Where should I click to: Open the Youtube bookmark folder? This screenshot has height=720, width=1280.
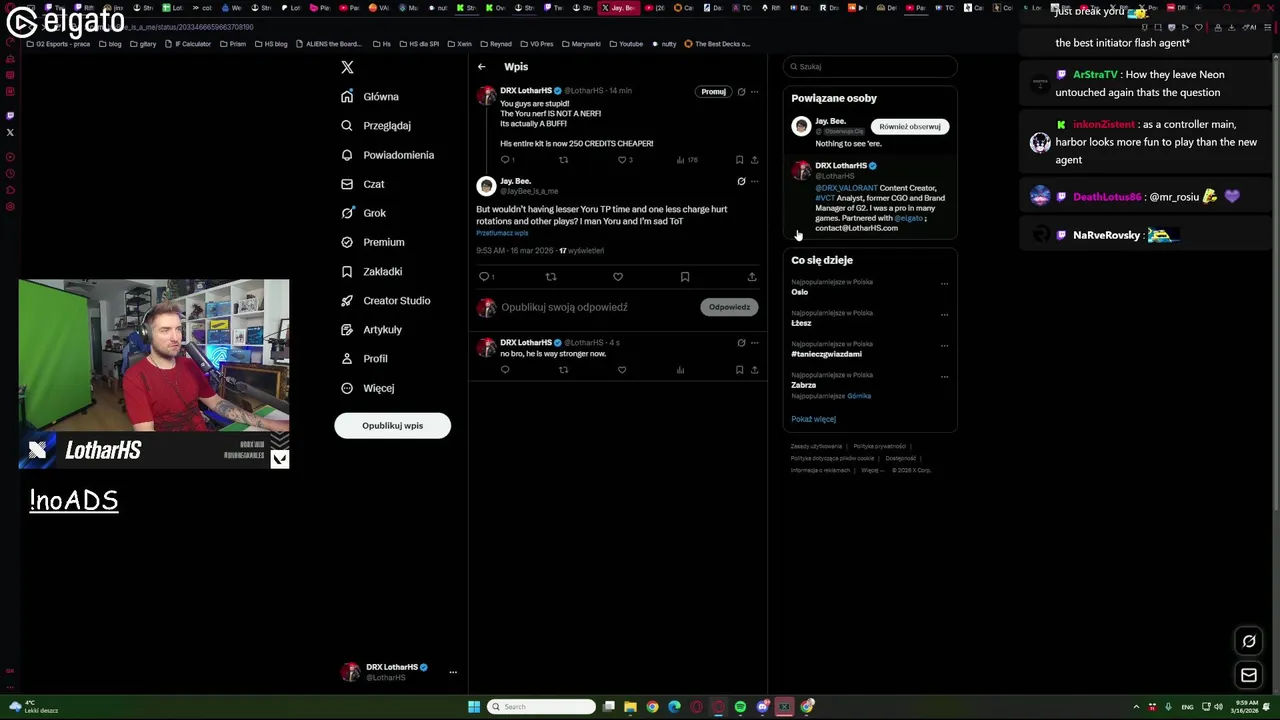pos(625,44)
